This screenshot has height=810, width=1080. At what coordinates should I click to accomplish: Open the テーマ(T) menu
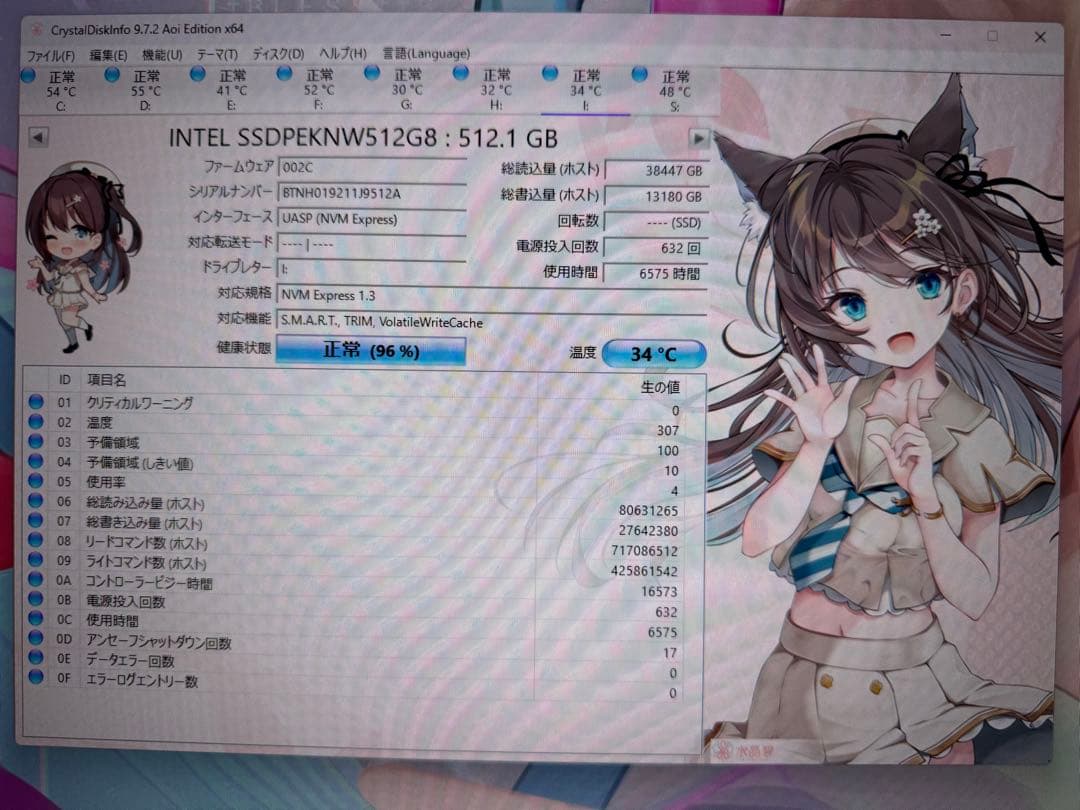[x=217, y=54]
